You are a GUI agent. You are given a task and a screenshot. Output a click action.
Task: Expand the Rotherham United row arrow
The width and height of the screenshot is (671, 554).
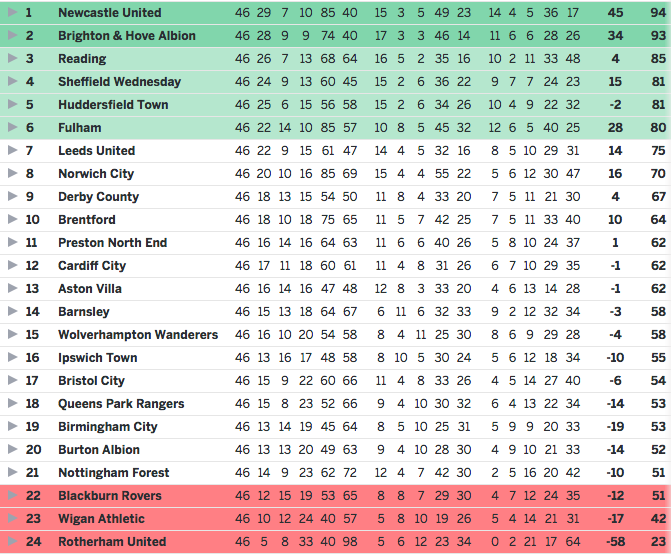(x=12, y=541)
